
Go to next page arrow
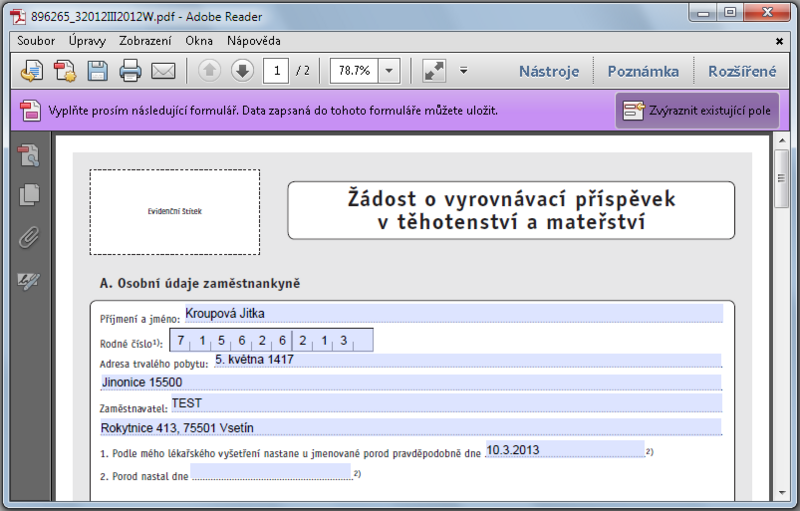pos(242,71)
